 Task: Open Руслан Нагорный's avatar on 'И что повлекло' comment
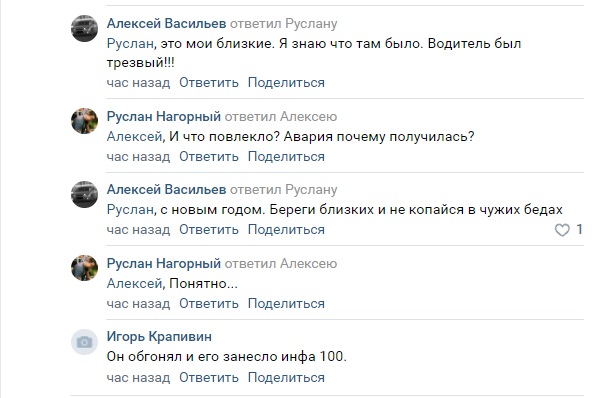84,121
